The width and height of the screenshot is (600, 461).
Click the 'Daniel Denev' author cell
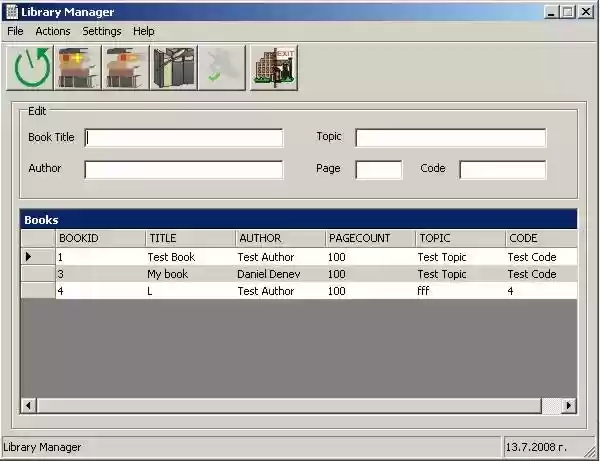point(280,274)
